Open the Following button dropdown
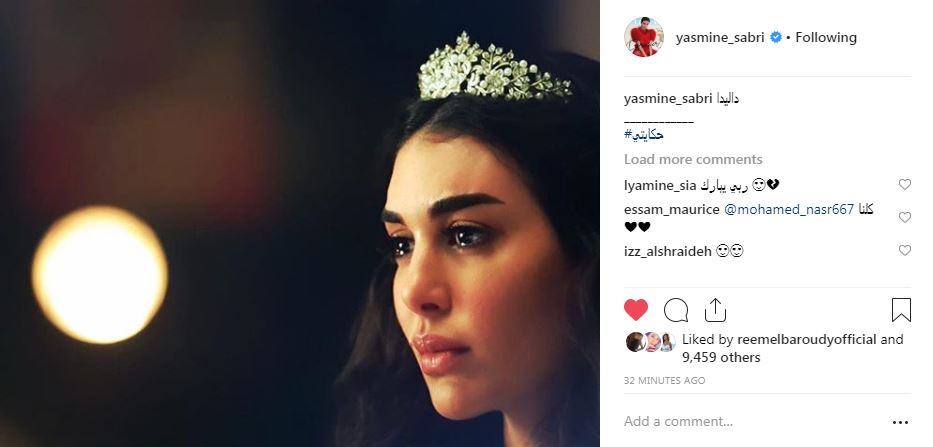Viewport: 933px width, 447px height. (826, 37)
